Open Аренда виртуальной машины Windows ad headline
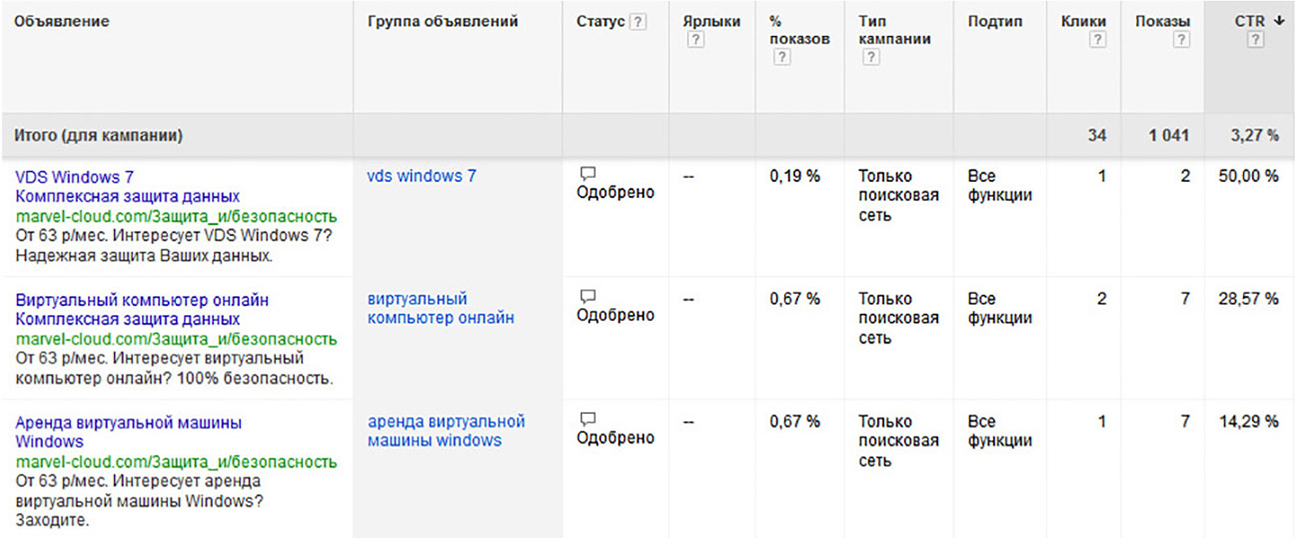 [128, 432]
